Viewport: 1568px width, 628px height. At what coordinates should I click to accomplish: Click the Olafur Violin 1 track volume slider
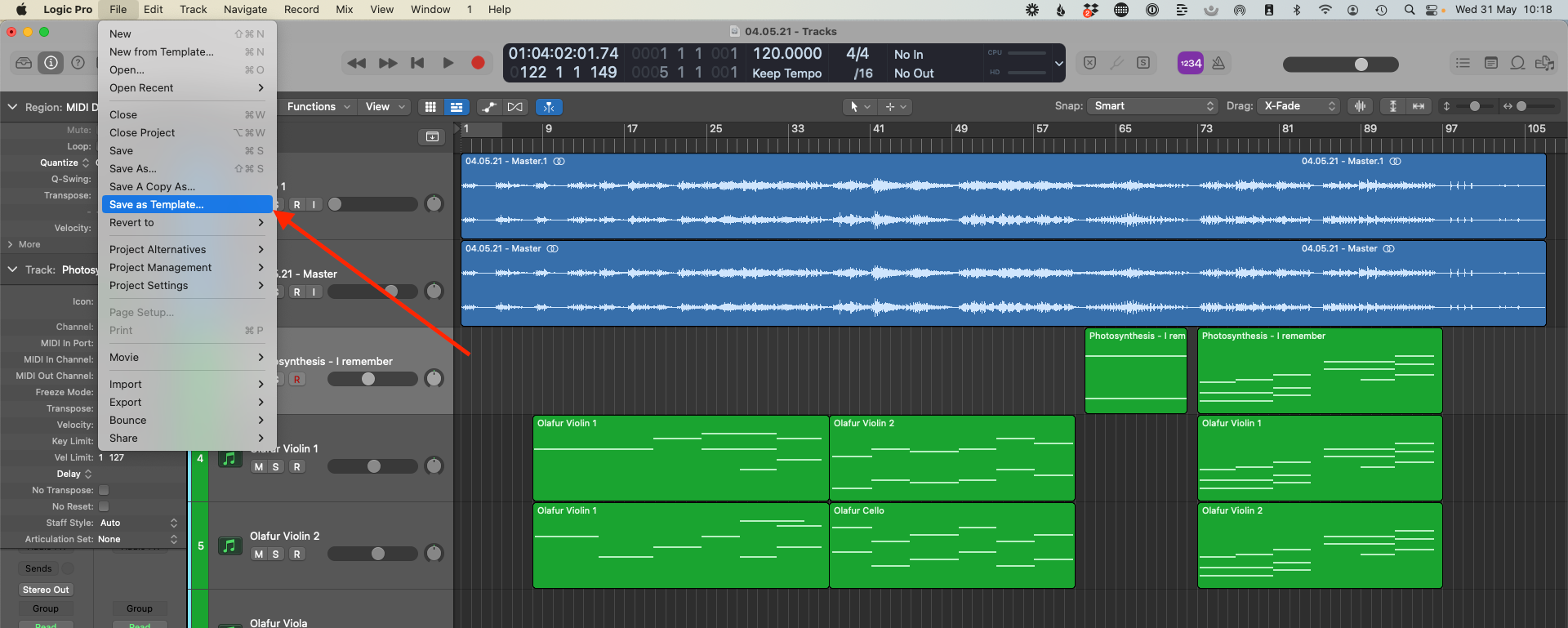[x=372, y=466]
